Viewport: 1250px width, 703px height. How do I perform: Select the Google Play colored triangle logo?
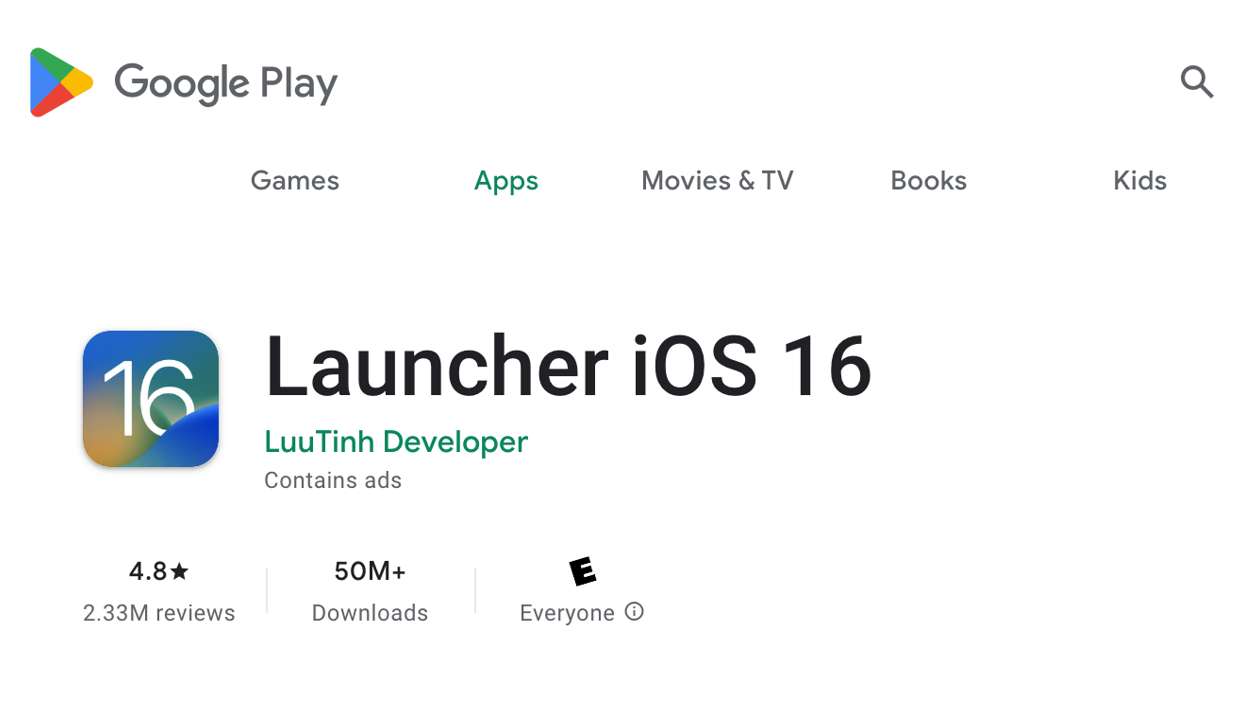tap(55, 83)
